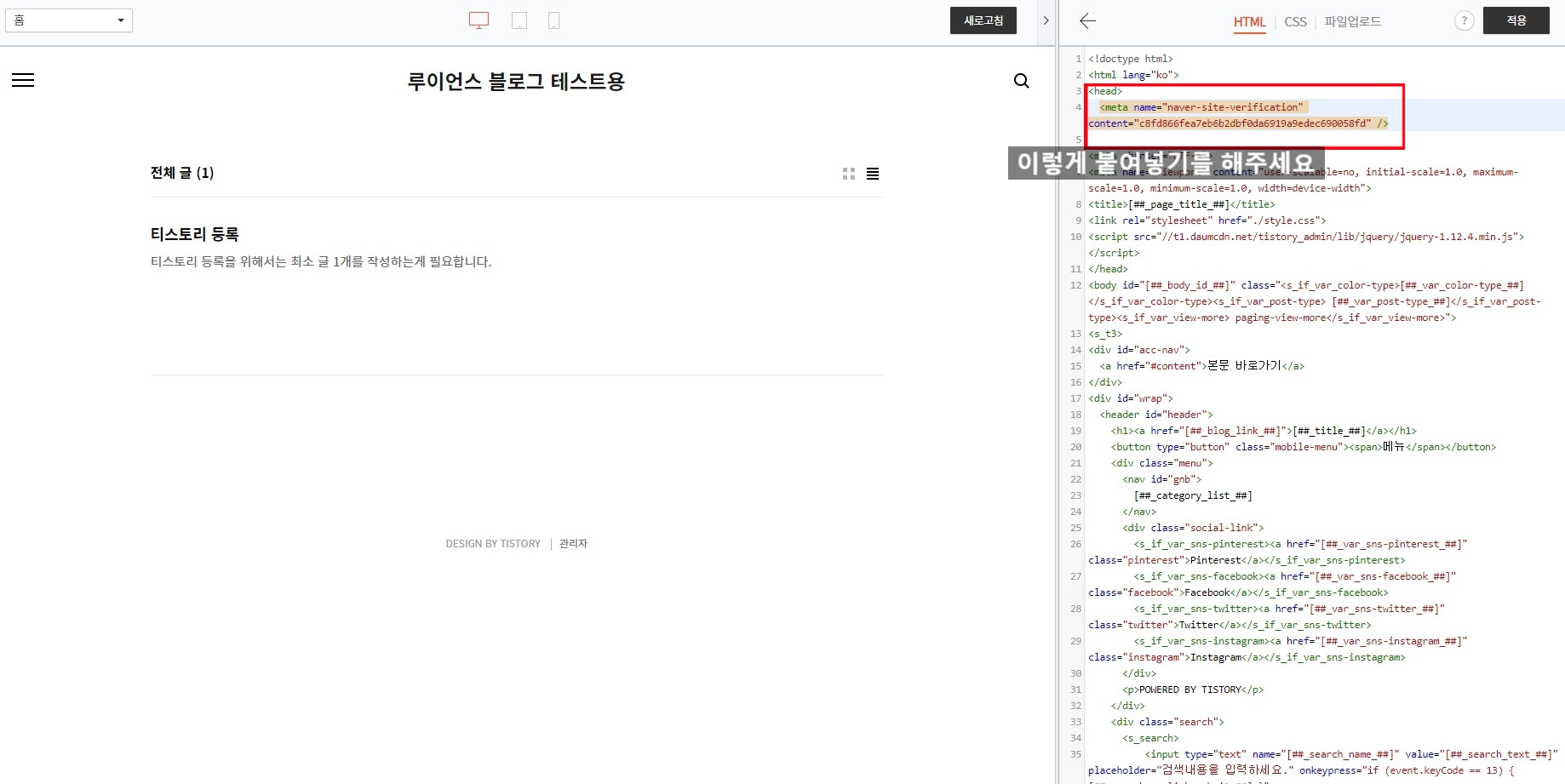Place cursor on naver-site-verification meta line
Image resolution: width=1565 pixels, height=784 pixels.
click(x=1201, y=107)
